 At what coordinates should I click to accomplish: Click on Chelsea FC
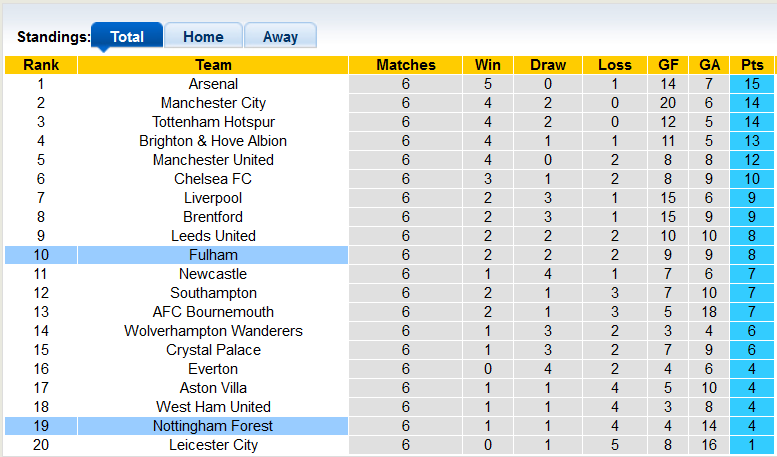[213, 179]
